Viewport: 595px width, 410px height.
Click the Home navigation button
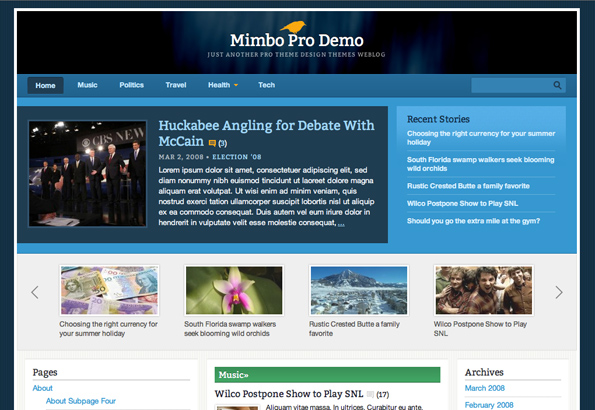coord(46,85)
